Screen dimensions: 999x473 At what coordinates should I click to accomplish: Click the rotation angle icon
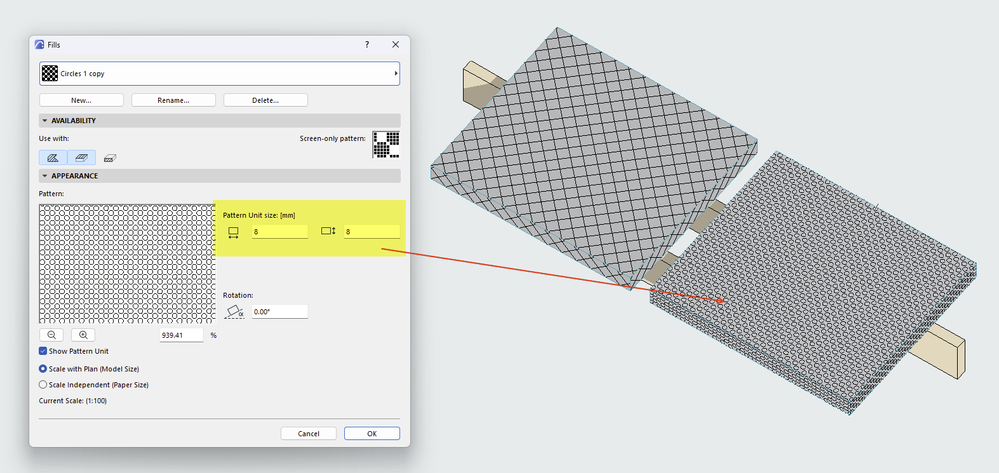234,312
